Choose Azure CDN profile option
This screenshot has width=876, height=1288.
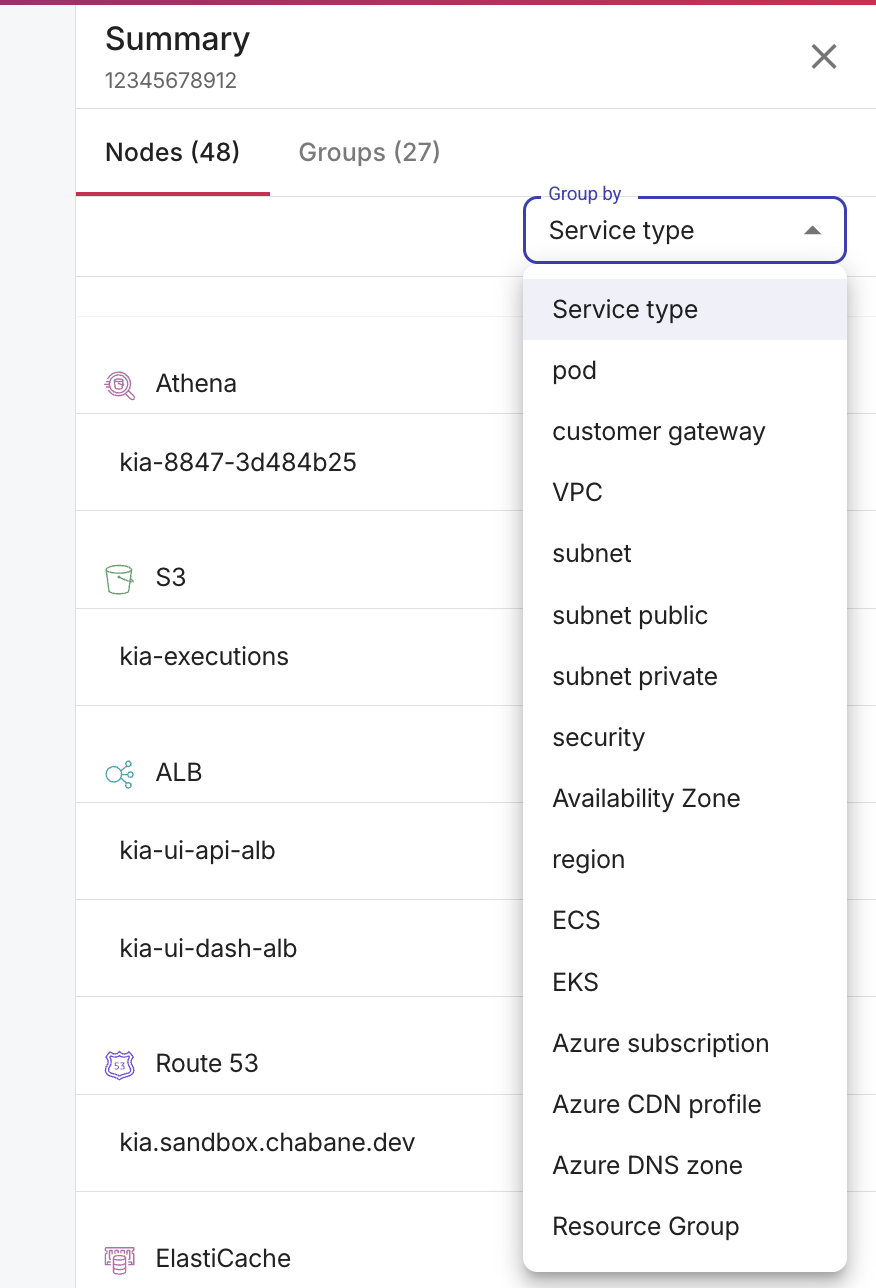pos(685,1104)
